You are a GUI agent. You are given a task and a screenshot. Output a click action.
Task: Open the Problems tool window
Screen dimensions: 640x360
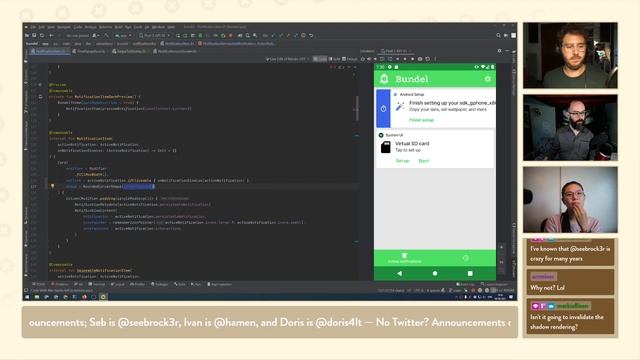60,284
